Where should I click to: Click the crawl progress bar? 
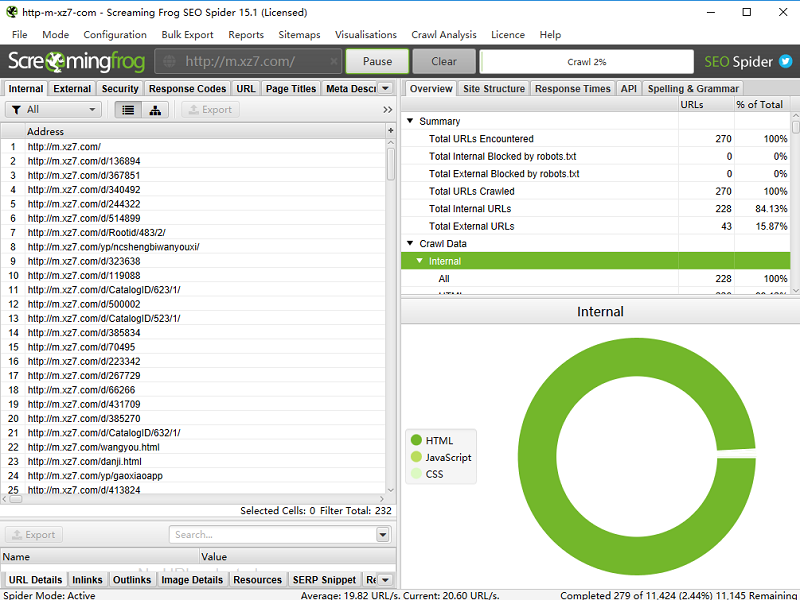(587, 62)
